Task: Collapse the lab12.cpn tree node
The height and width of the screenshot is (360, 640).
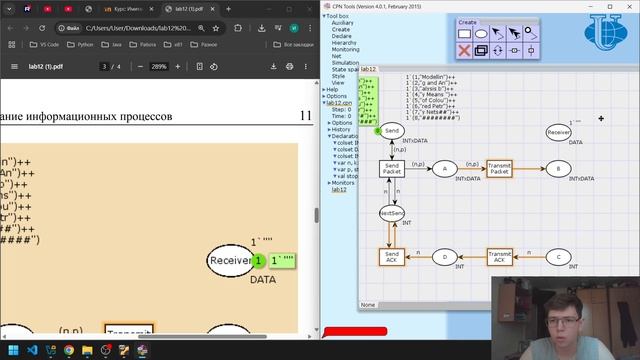Action: [324, 103]
